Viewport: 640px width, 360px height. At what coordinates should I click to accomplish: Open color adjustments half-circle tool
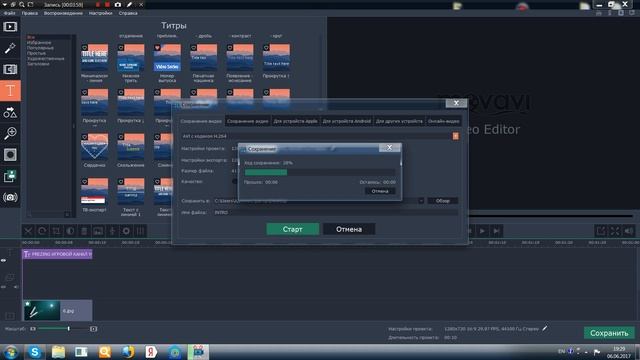click(70, 231)
